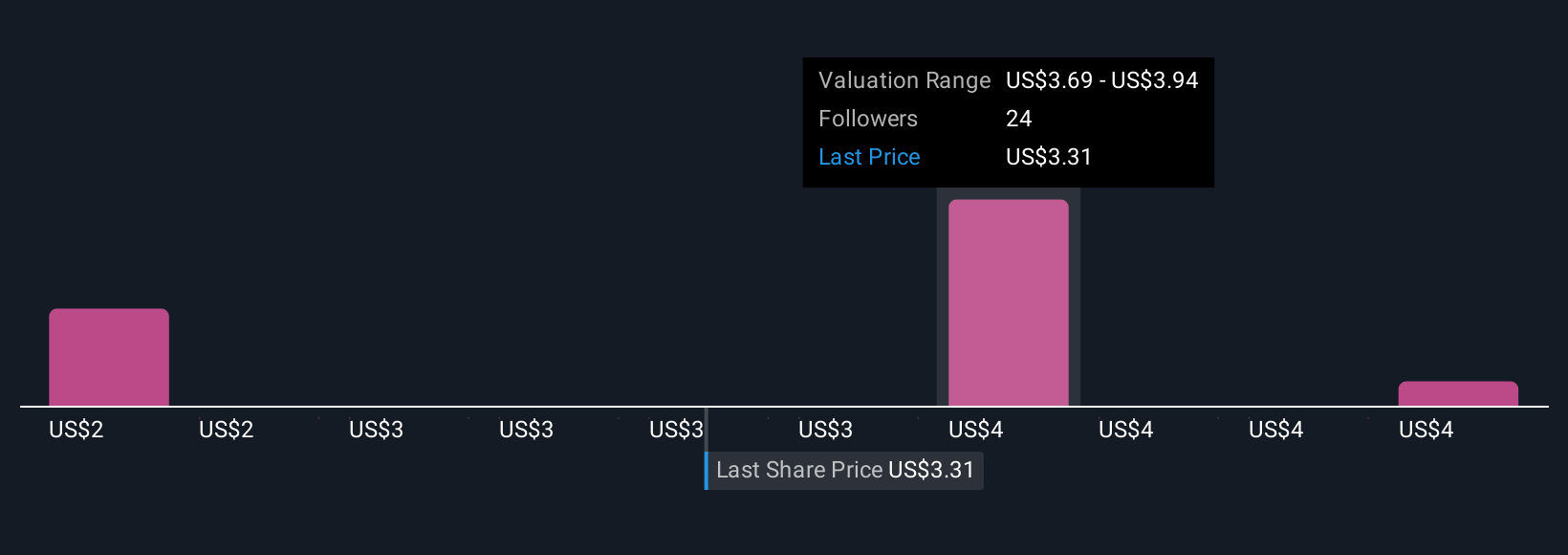This screenshot has width=1568, height=555.
Task: Click the US$3.31 value in tooltip
Action: pyautogui.click(x=1049, y=157)
